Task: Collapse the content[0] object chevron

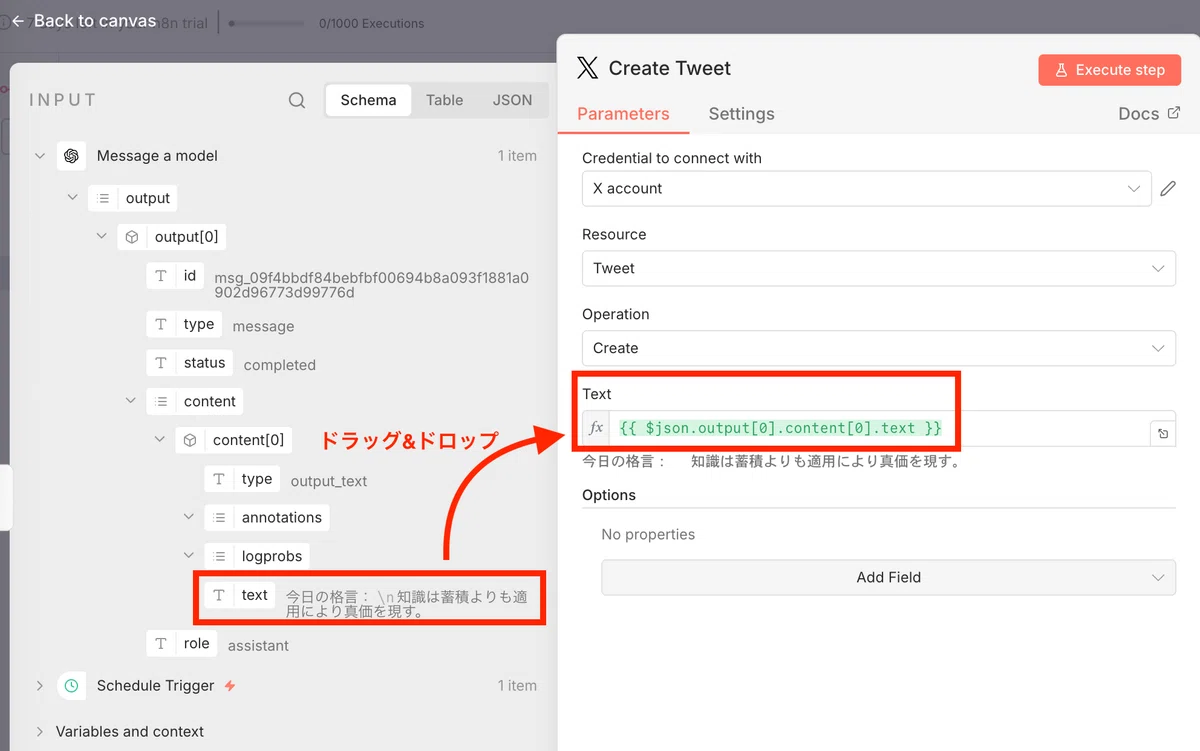Action: [159, 440]
